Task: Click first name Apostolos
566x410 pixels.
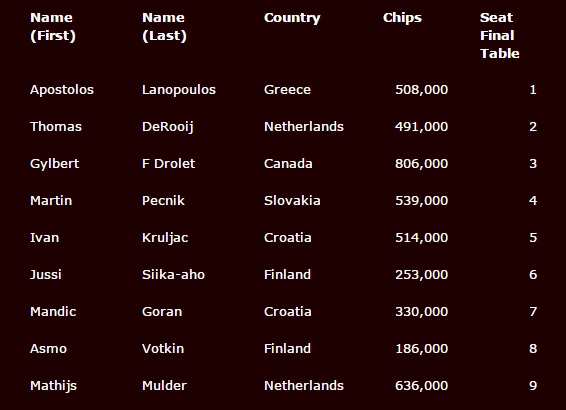Action: pos(62,90)
